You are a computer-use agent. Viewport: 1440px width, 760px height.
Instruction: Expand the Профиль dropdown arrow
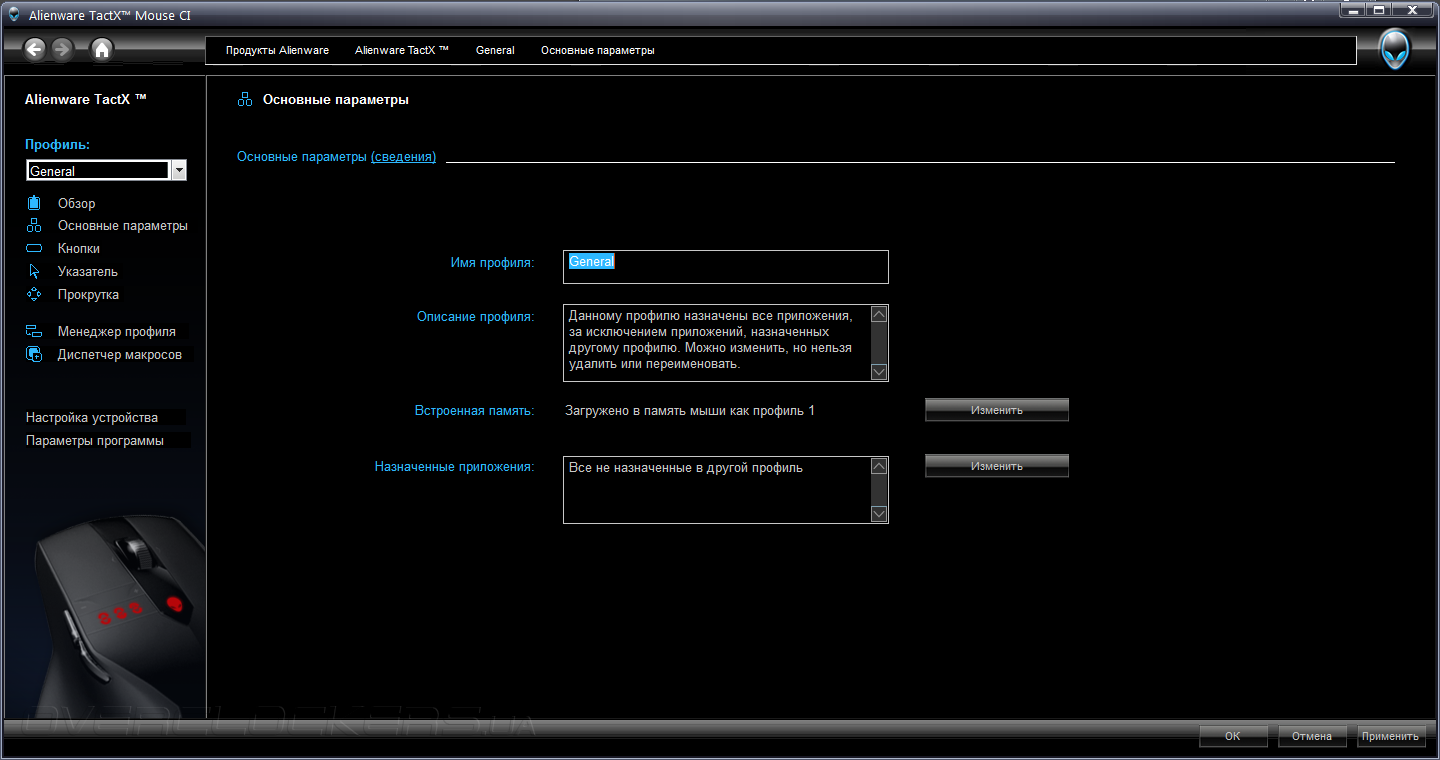[x=179, y=171]
